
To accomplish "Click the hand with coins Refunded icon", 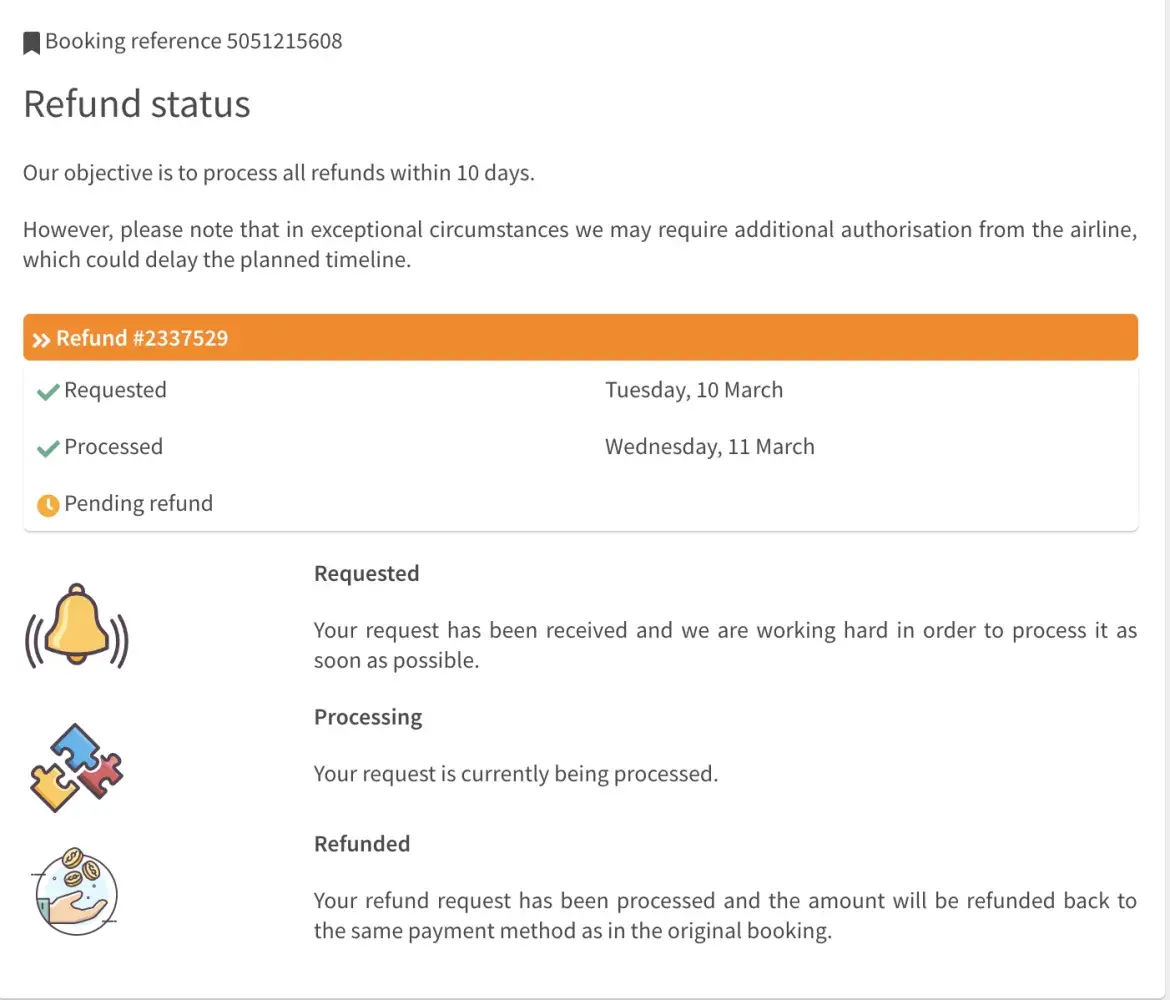I will coord(75,891).
